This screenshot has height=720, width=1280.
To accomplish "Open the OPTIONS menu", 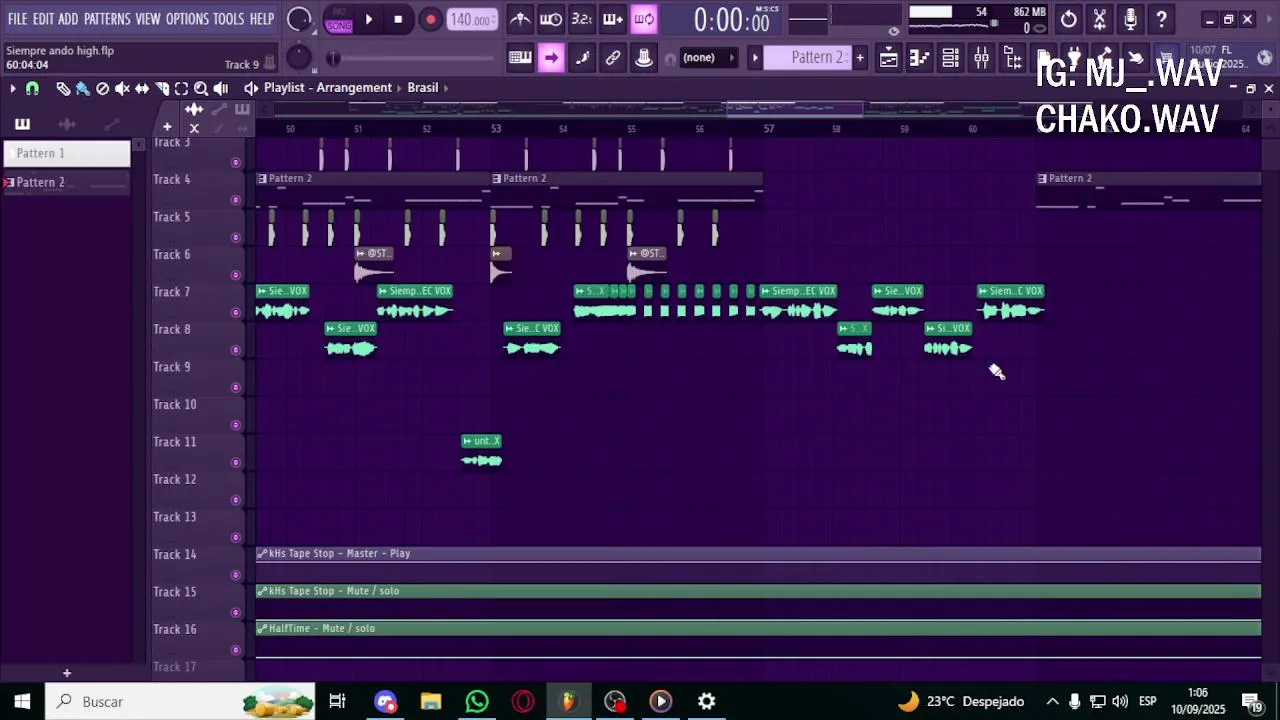I will click(187, 19).
